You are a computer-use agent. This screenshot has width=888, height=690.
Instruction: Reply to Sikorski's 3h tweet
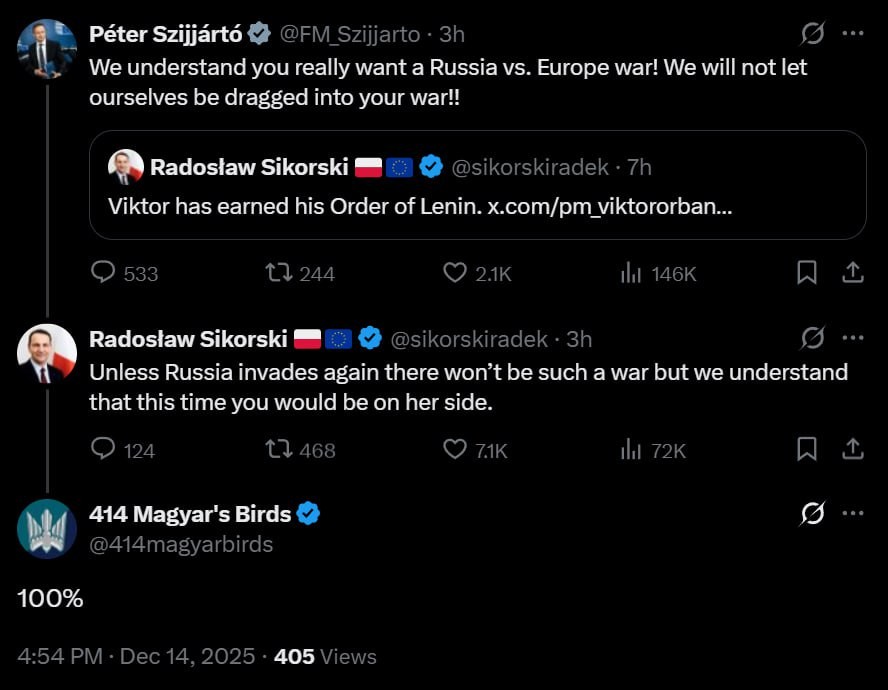(104, 450)
